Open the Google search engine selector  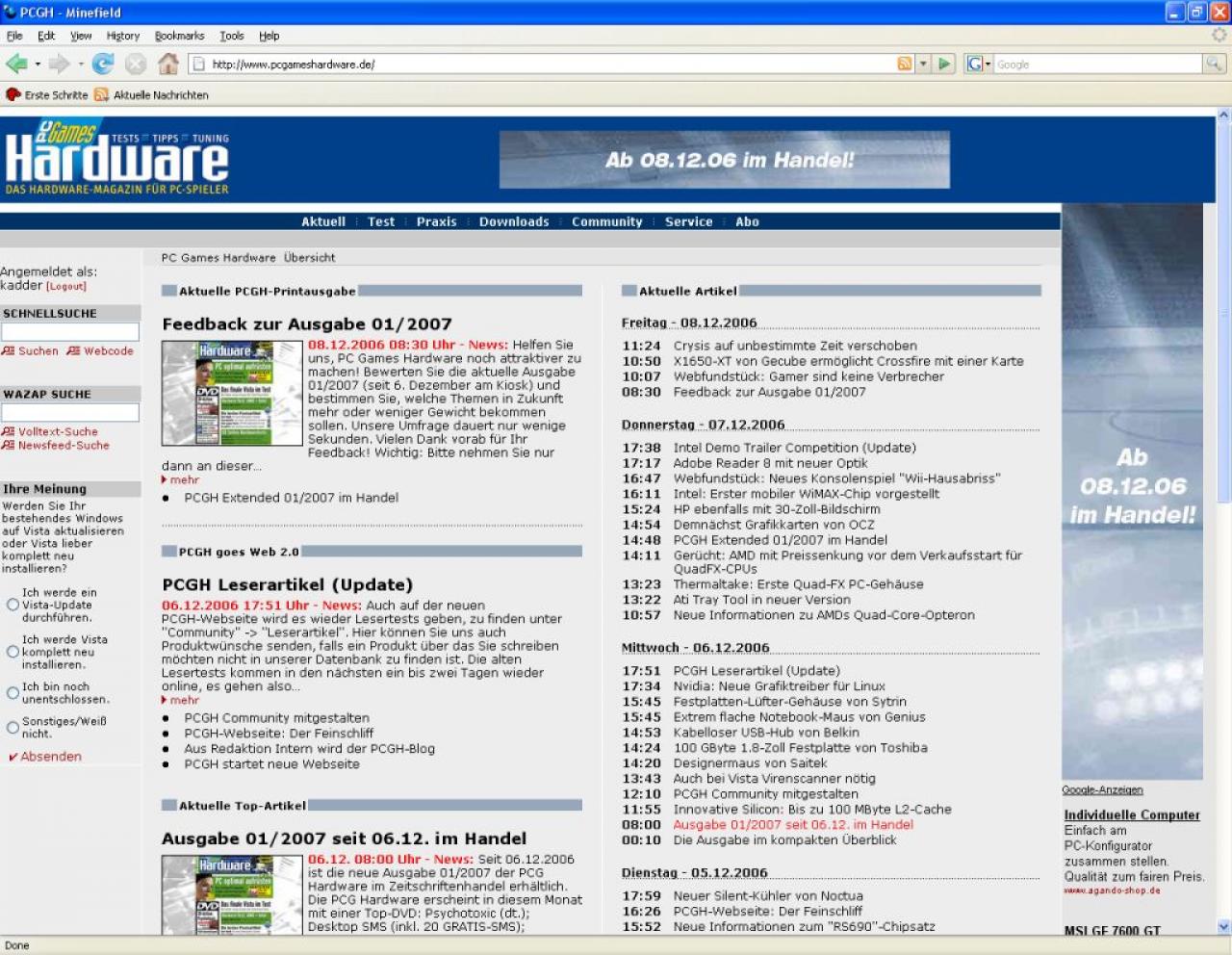[x=978, y=65]
